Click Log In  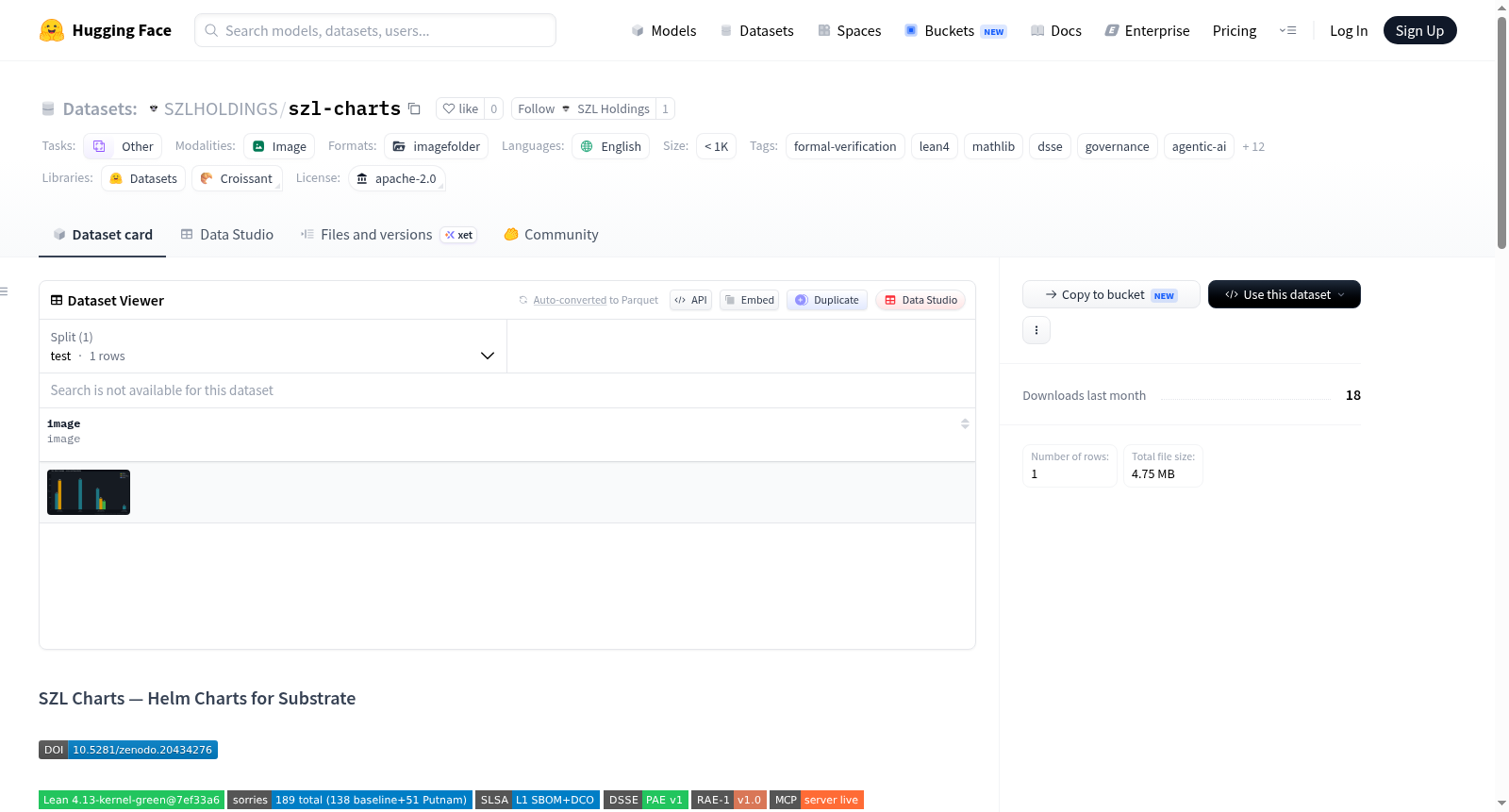click(1349, 30)
